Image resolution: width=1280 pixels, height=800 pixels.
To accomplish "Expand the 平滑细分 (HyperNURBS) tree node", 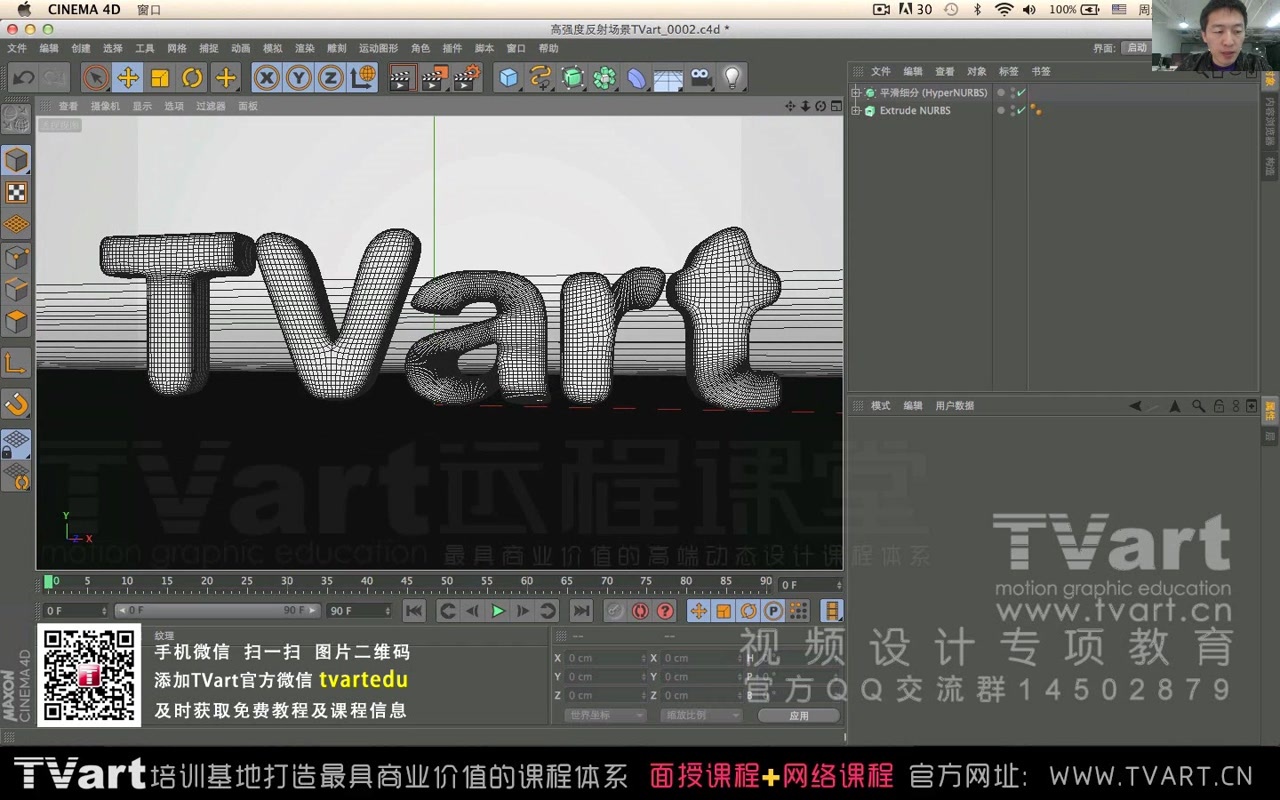I will pyautogui.click(x=856, y=93).
